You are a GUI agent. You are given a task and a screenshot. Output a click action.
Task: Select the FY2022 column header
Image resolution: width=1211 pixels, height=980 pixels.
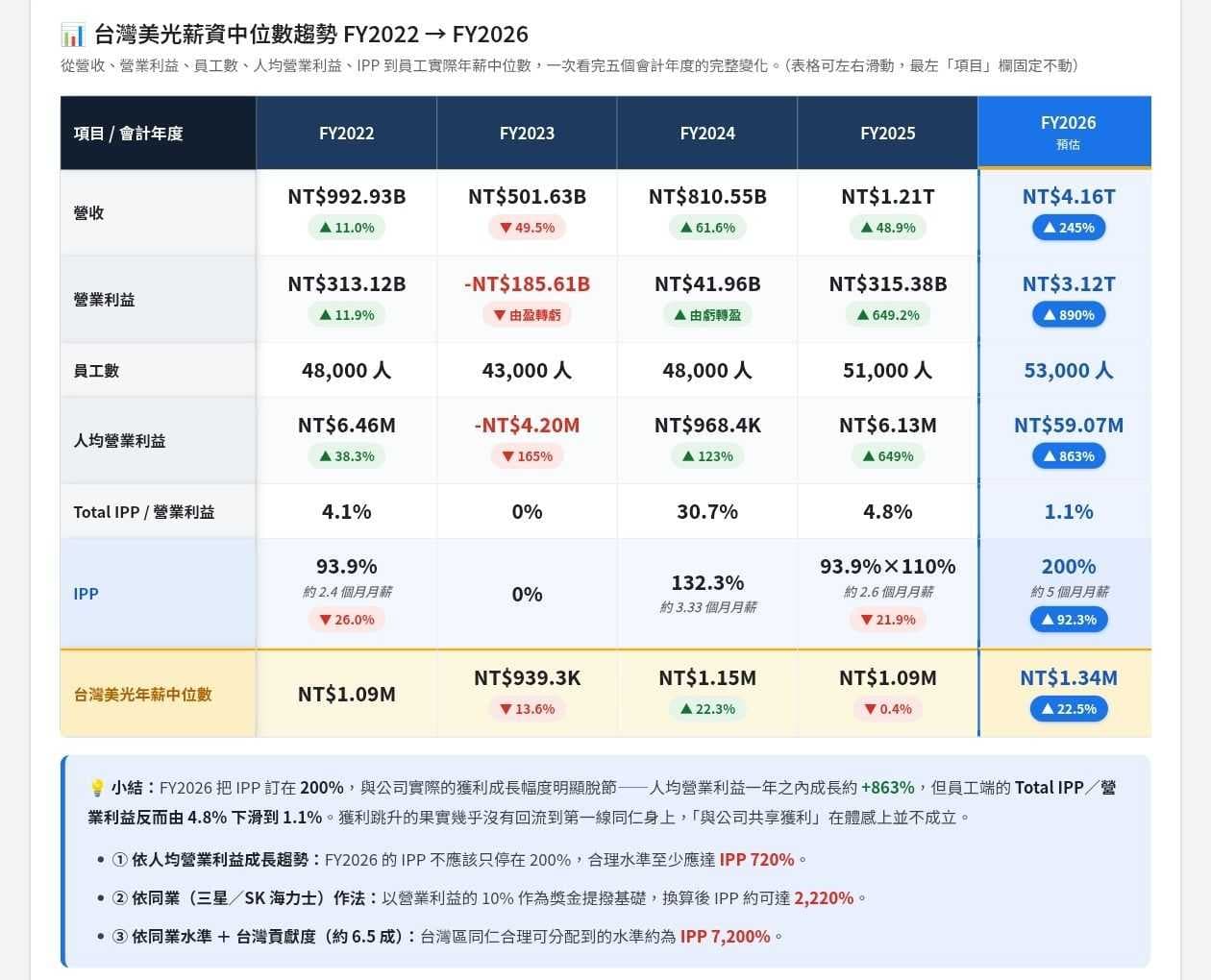pyautogui.click(x=347, y=133)
